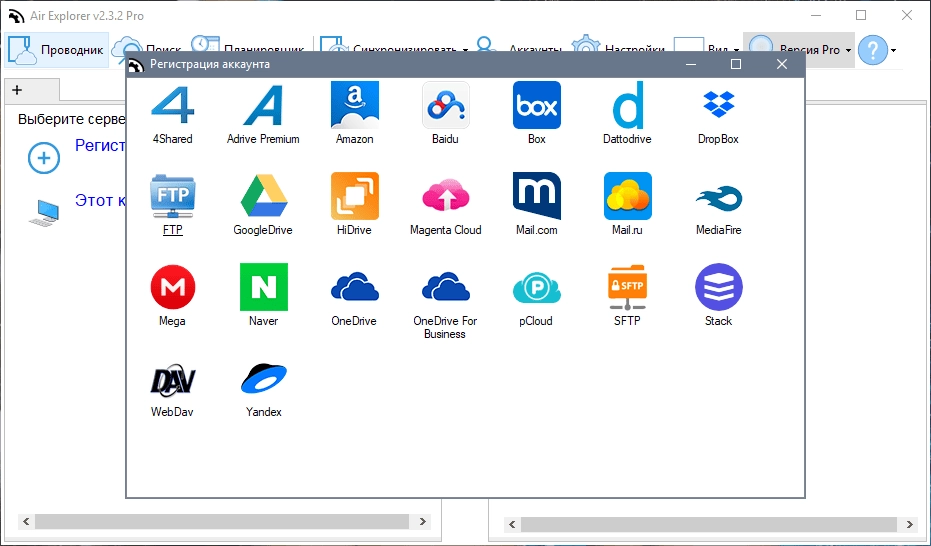Click the blue help question-mark icon
Screen dimensions: 931x546
pyautogui.click(x=873, y=50)
